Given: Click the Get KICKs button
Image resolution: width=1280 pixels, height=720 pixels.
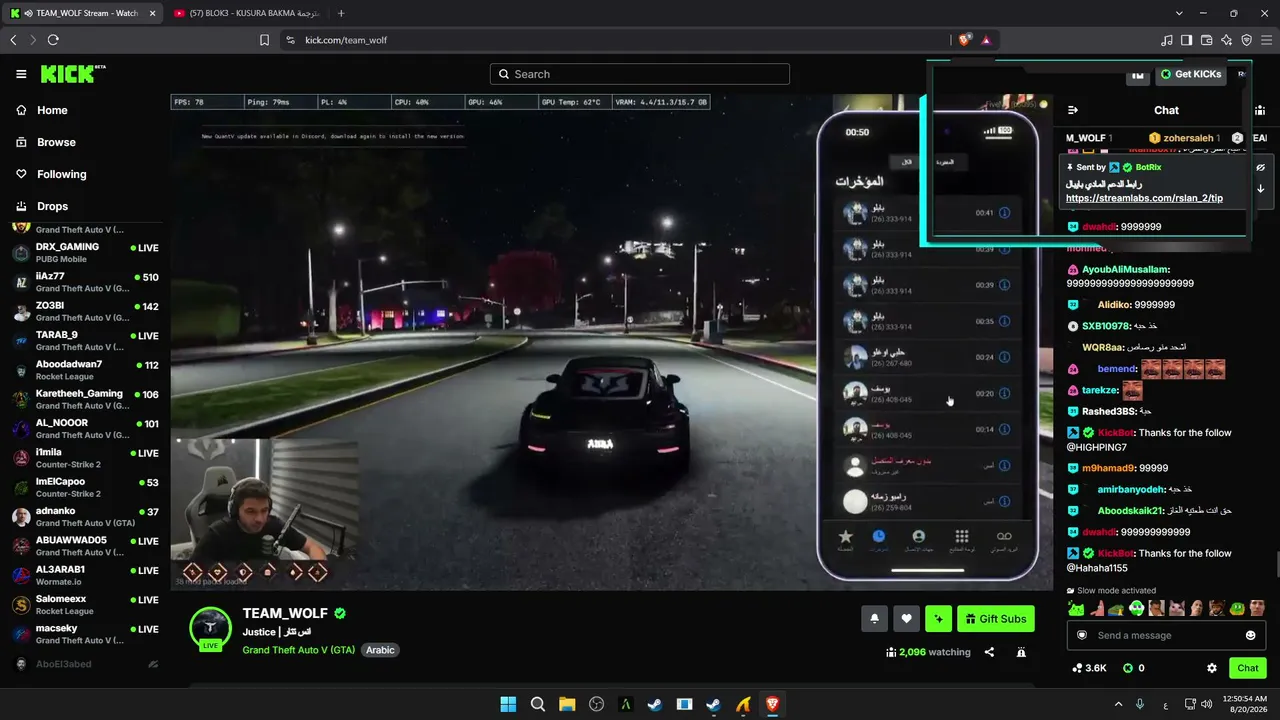Looking at the screenshot, I should click(1189, 74).
